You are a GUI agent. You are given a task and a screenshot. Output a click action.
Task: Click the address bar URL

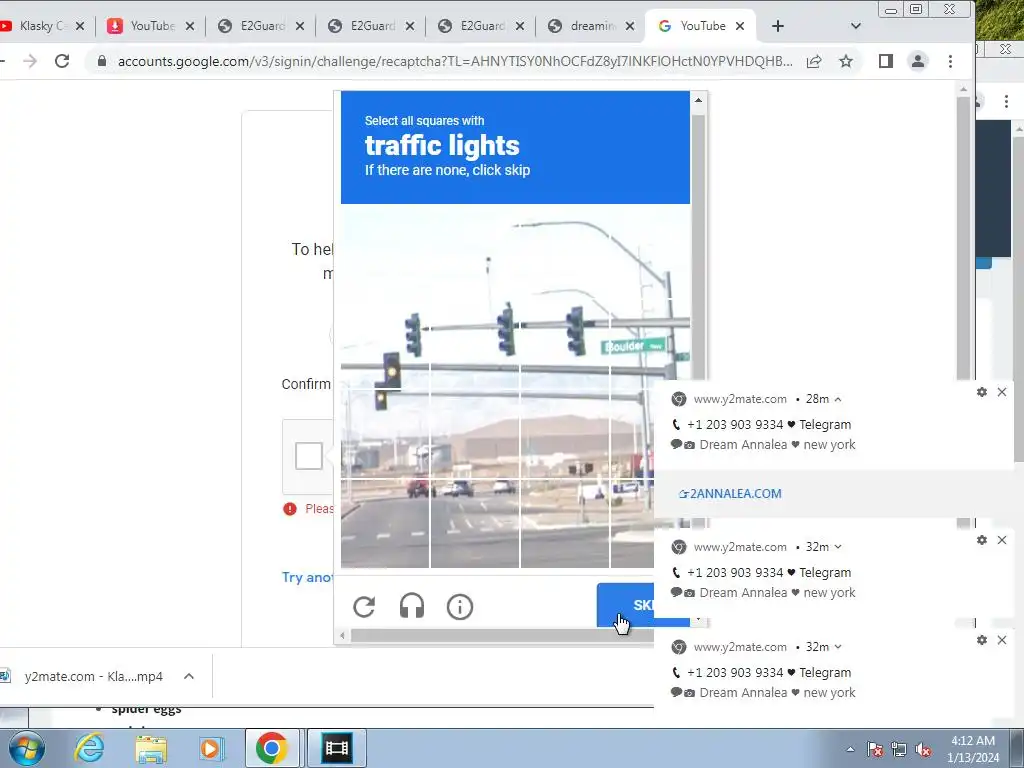point(455,61)
